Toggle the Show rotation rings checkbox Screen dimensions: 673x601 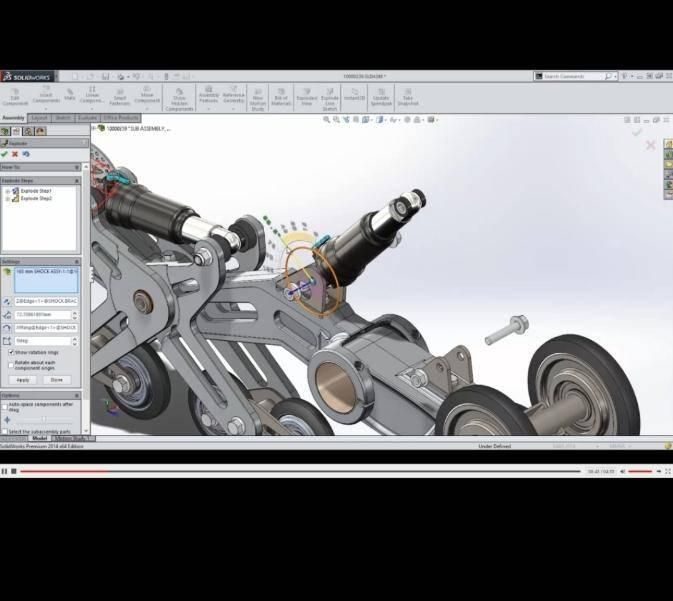click(11, 352)
